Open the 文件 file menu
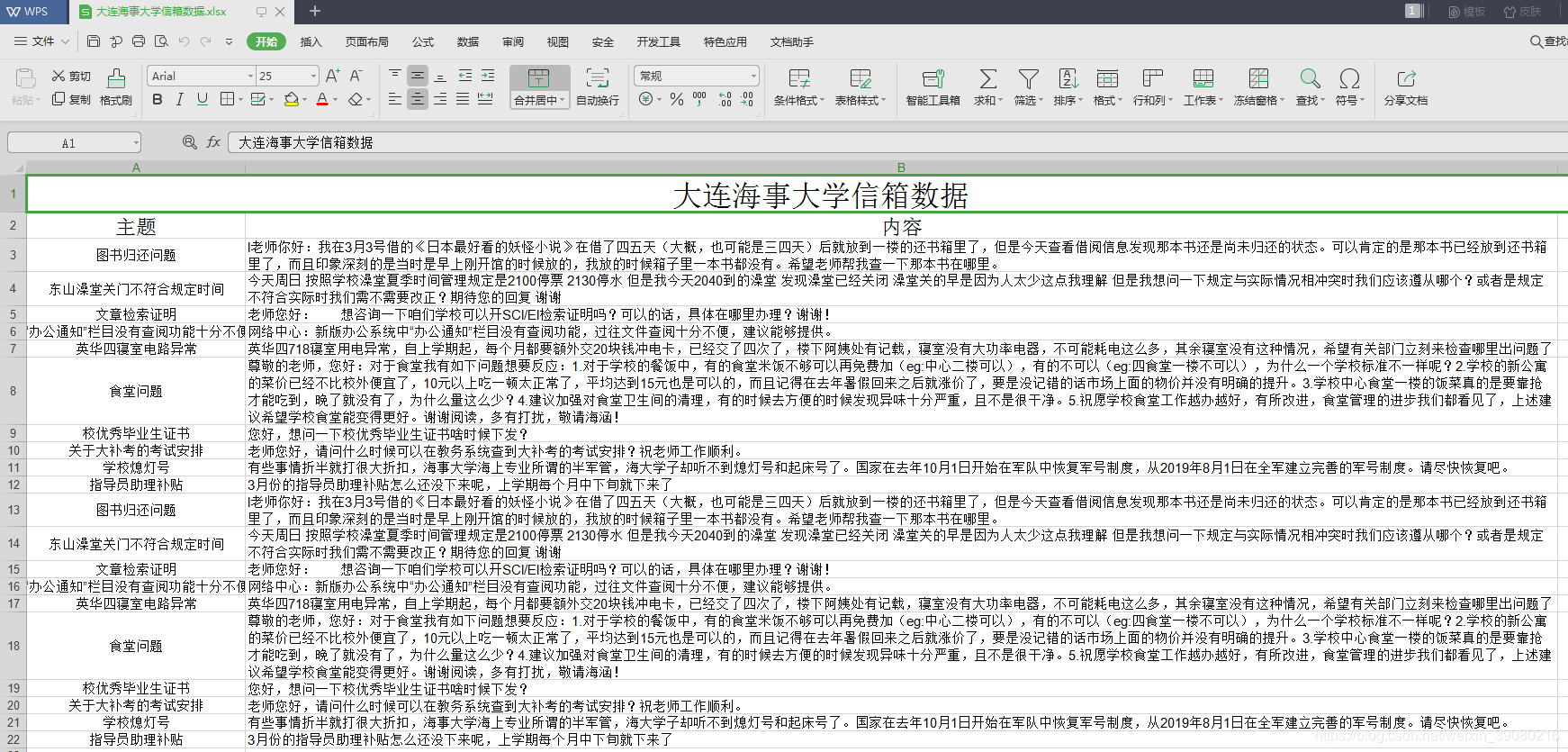The width and height of the screenshot is (1568, 752). [x=43, y=41]
